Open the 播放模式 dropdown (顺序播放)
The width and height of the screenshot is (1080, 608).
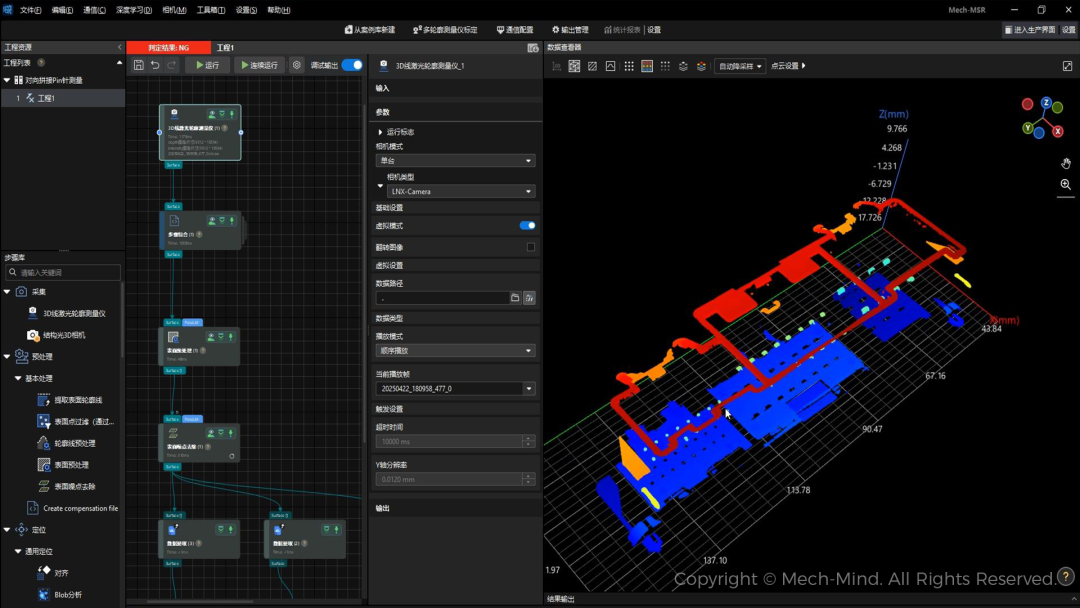click(x=455, y=351)
